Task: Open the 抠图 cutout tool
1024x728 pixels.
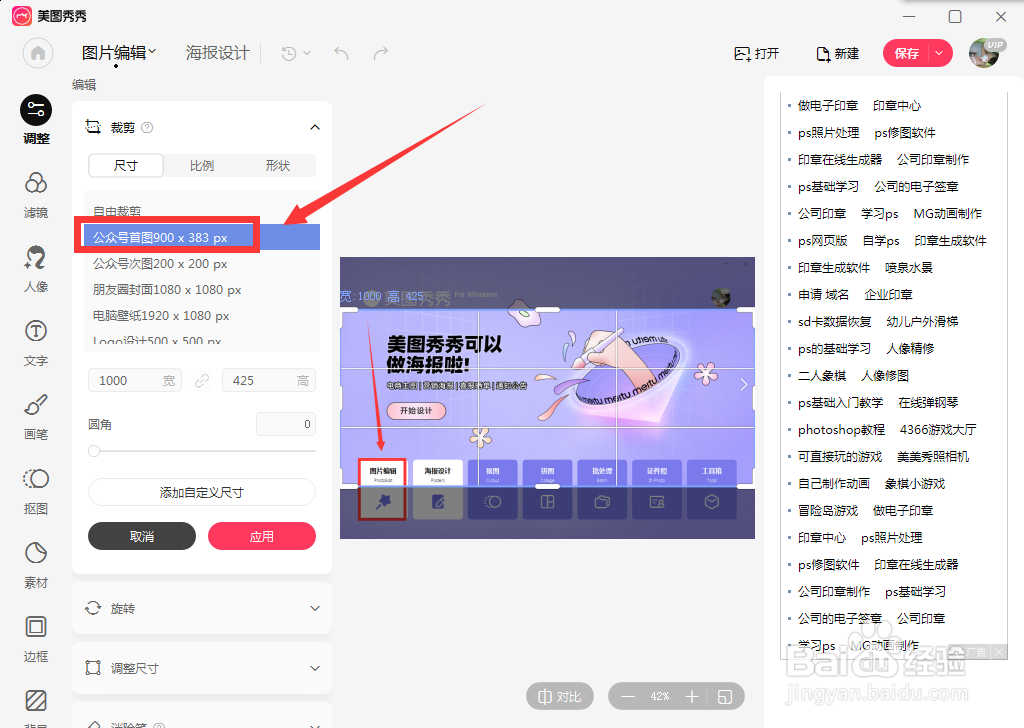Action: coord(36,491)
